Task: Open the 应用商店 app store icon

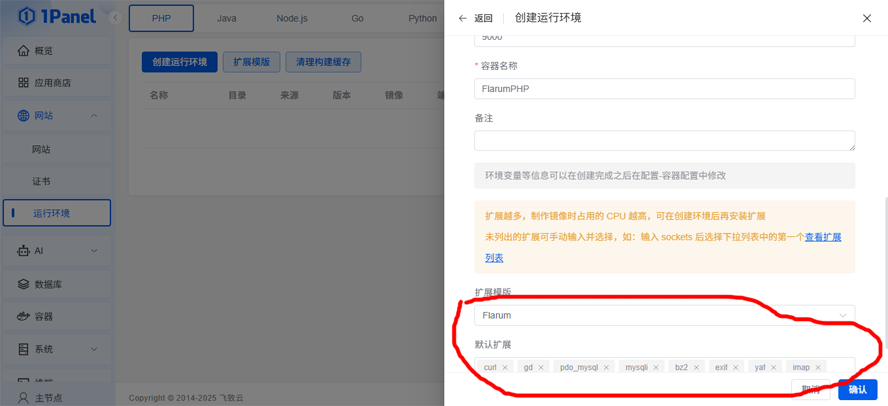Action: pos(23,83)
